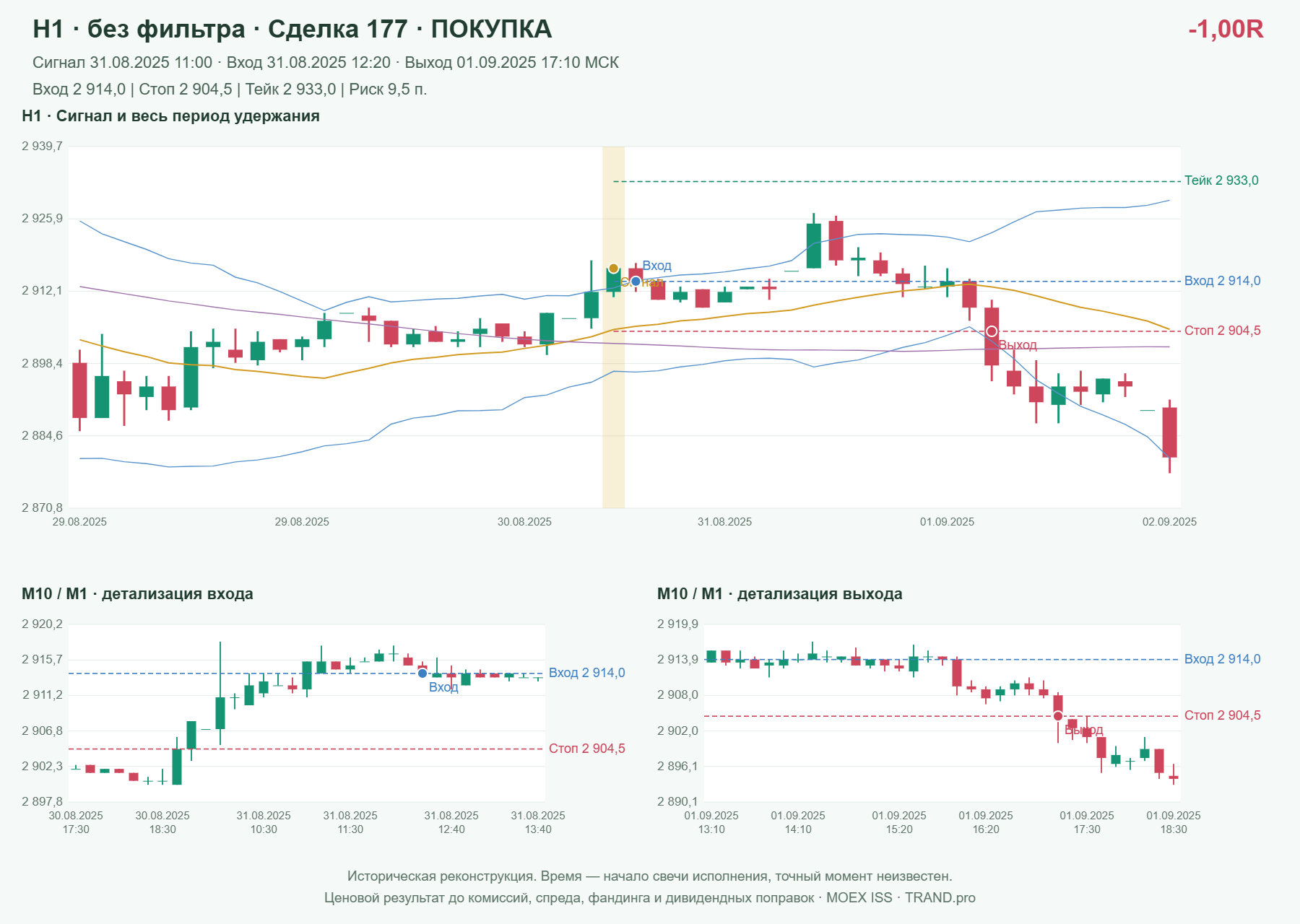The width and height of the screenshot is (1300, 924).
Task: Click the blue entry marker on the entry detail chart
Action: tap(422, 674)
